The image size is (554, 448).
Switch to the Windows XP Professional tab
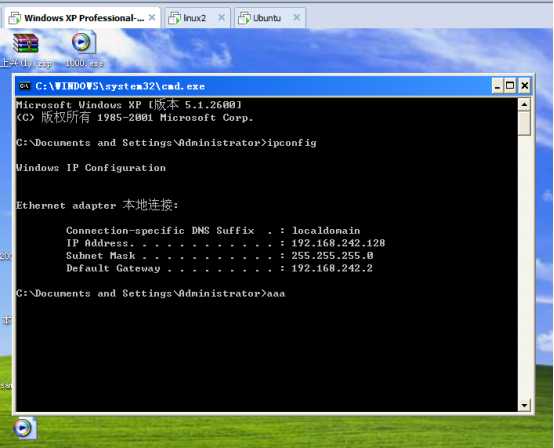tap(82, 18)
